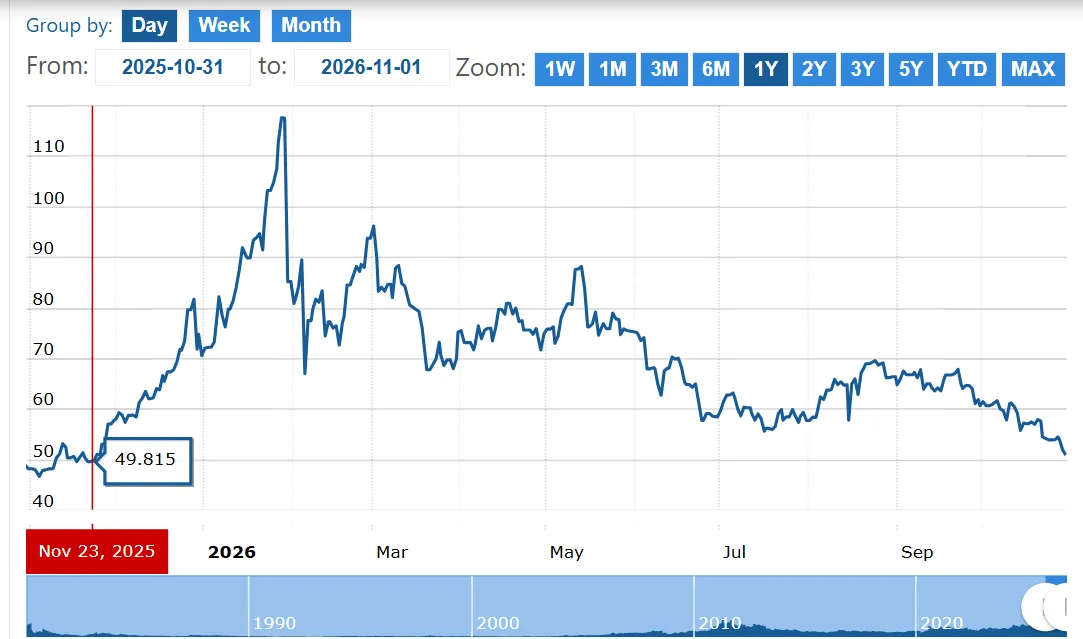
Task: Set zoom range to 1Y
Action: pyautogui.click(x=765, y=69)
